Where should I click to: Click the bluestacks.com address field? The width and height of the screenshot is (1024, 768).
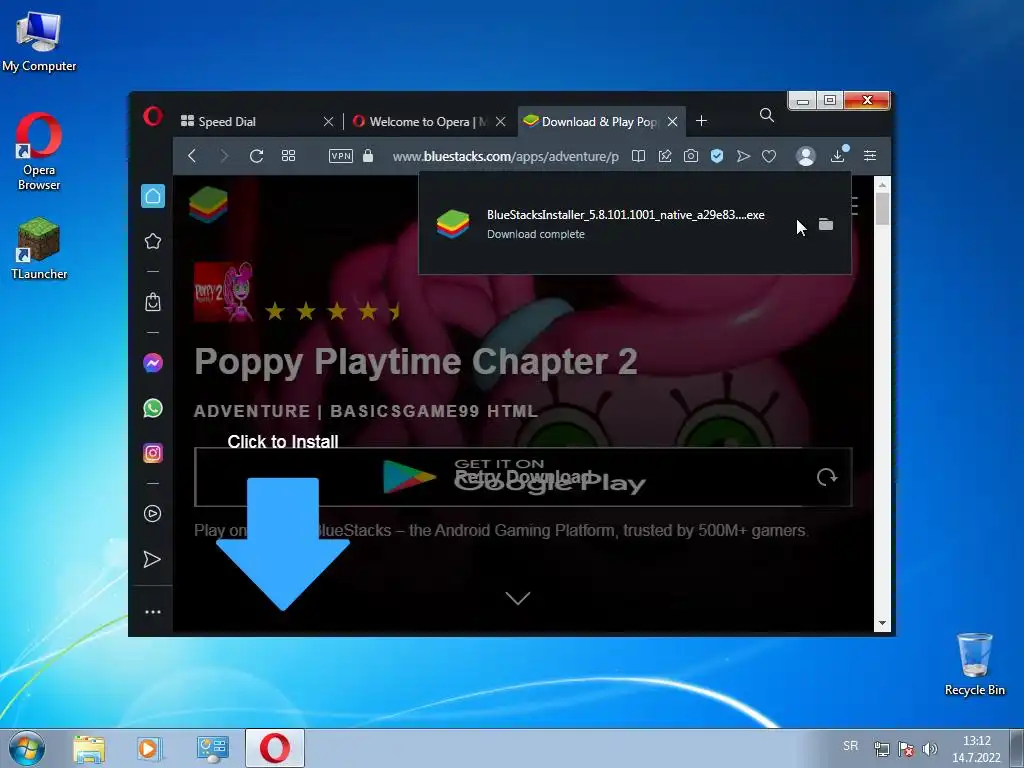[505, 156]
